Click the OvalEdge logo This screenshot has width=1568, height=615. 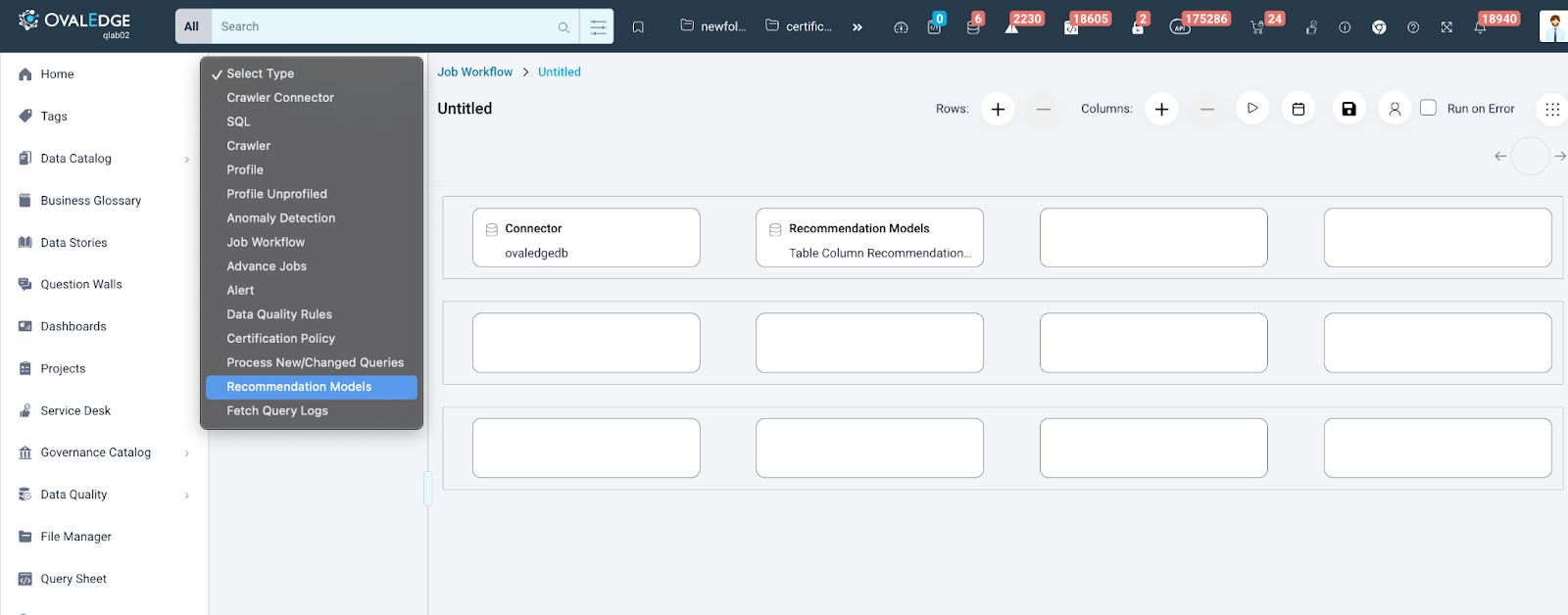[74, 24]
